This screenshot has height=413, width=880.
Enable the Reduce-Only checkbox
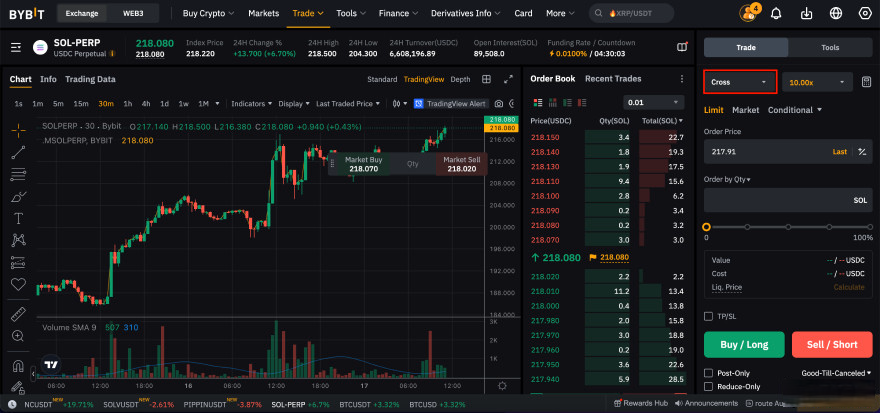point(708,387)
